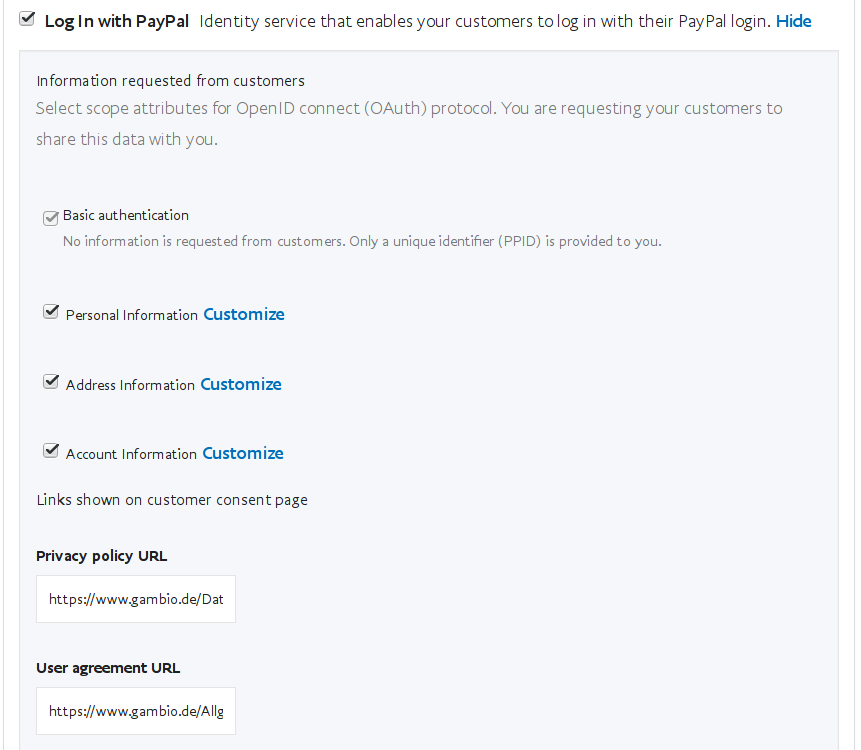Hide the Log In with PayPal section

pyautogui.click(x=793, y=21)
